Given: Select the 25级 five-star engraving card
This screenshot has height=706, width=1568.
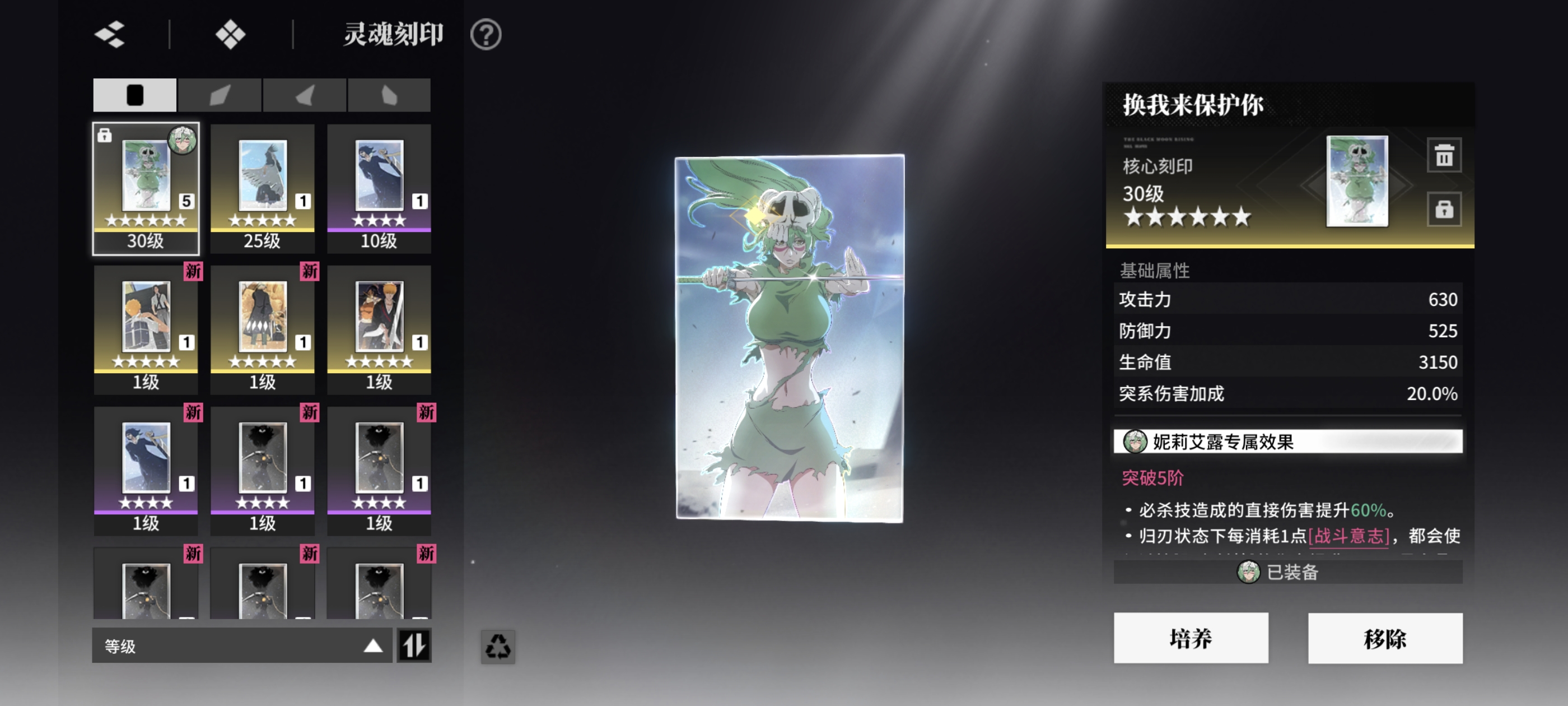Looking at the screenshot, I should click(262, 188).
